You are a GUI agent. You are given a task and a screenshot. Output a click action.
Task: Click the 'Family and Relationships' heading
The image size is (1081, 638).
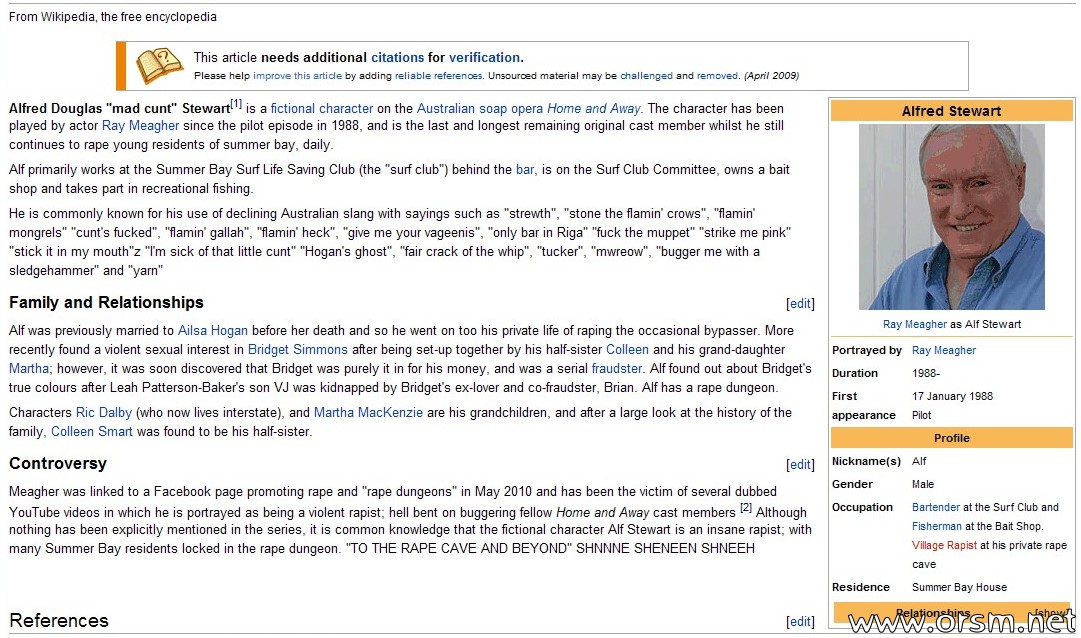tap(106, 303)
